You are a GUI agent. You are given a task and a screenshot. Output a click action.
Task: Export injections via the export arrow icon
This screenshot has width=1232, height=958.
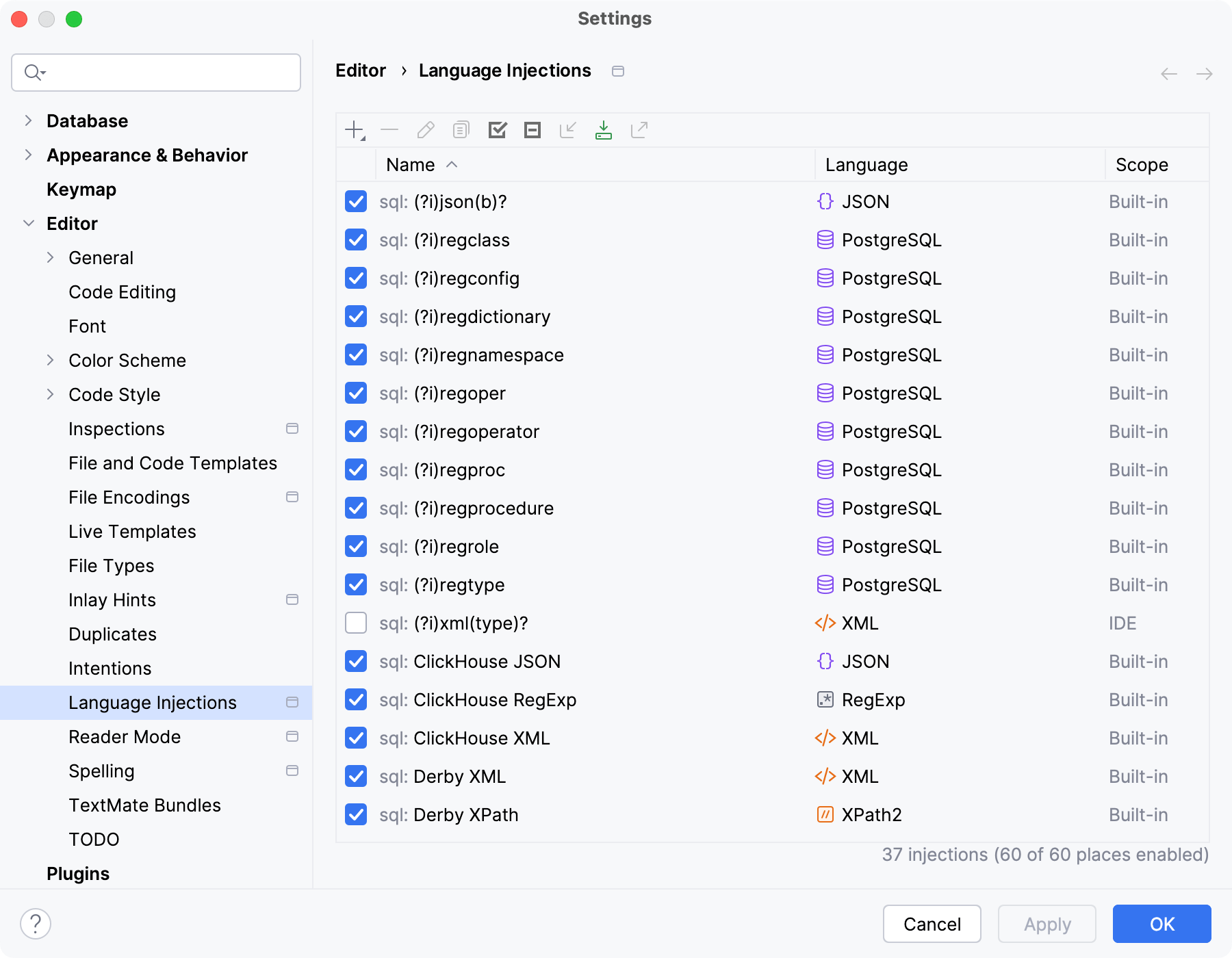coord(639,130)
